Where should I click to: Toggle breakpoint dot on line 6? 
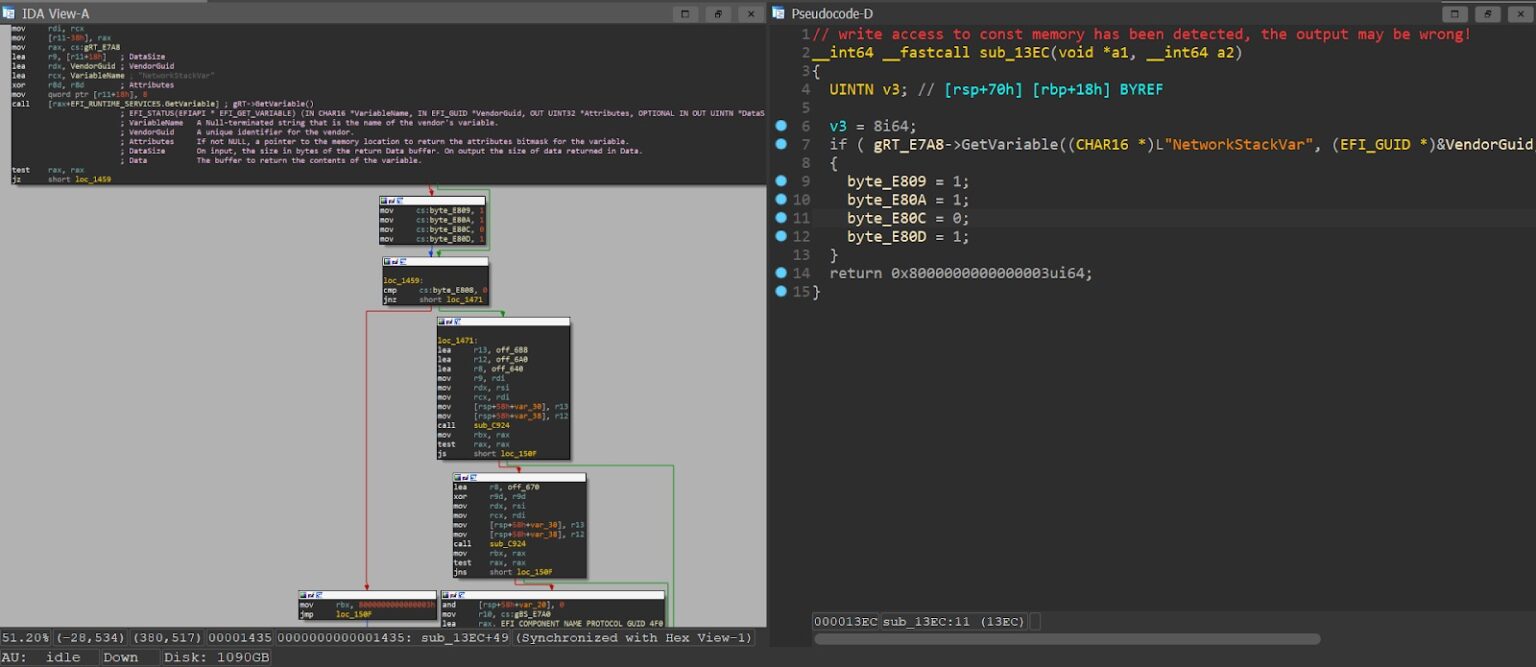point(781,126)
